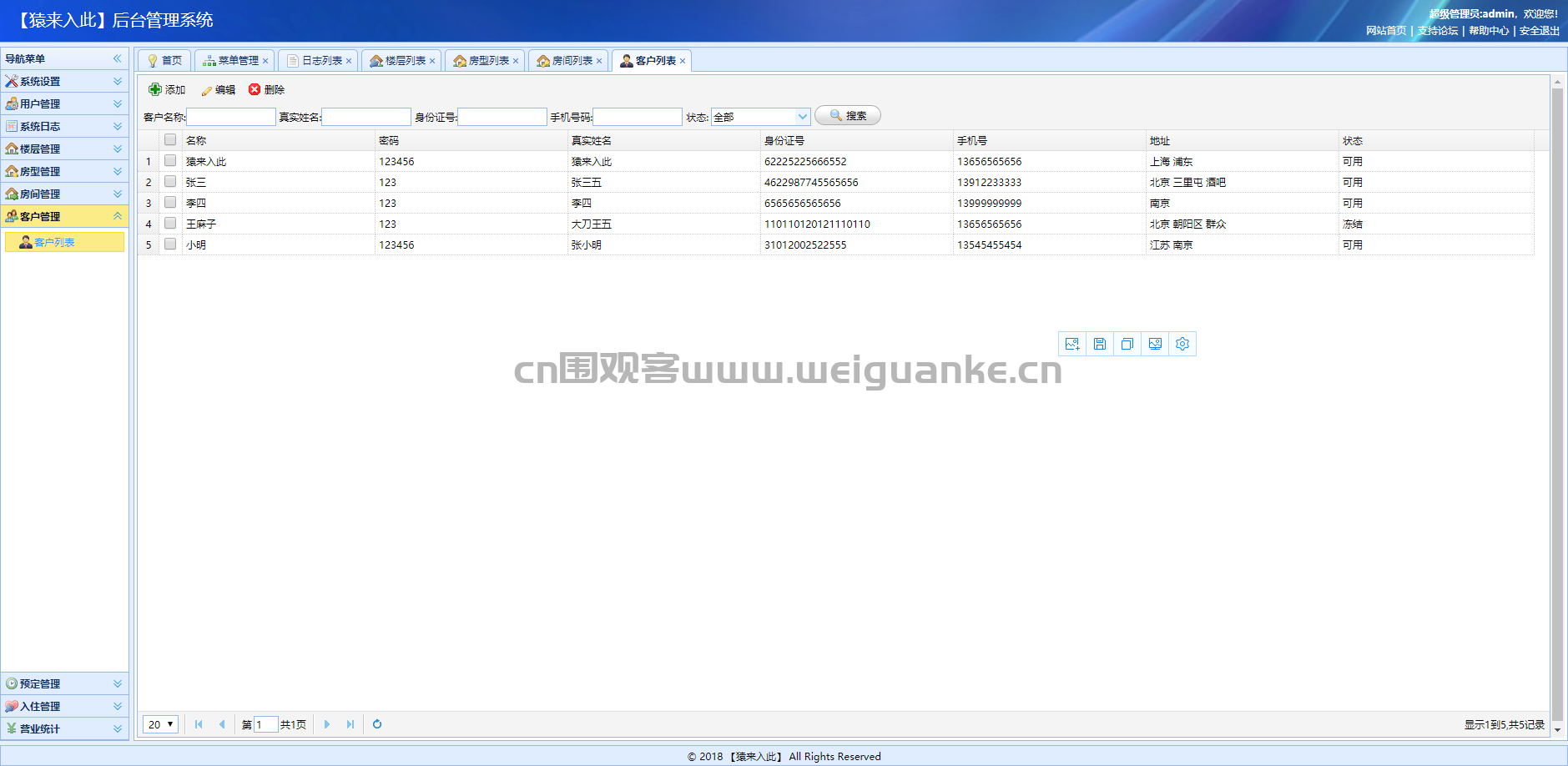Click the floating copy window icon
Image resolution: width=1568 pixels, height=766 pixels.
[x=1127, y=344]
